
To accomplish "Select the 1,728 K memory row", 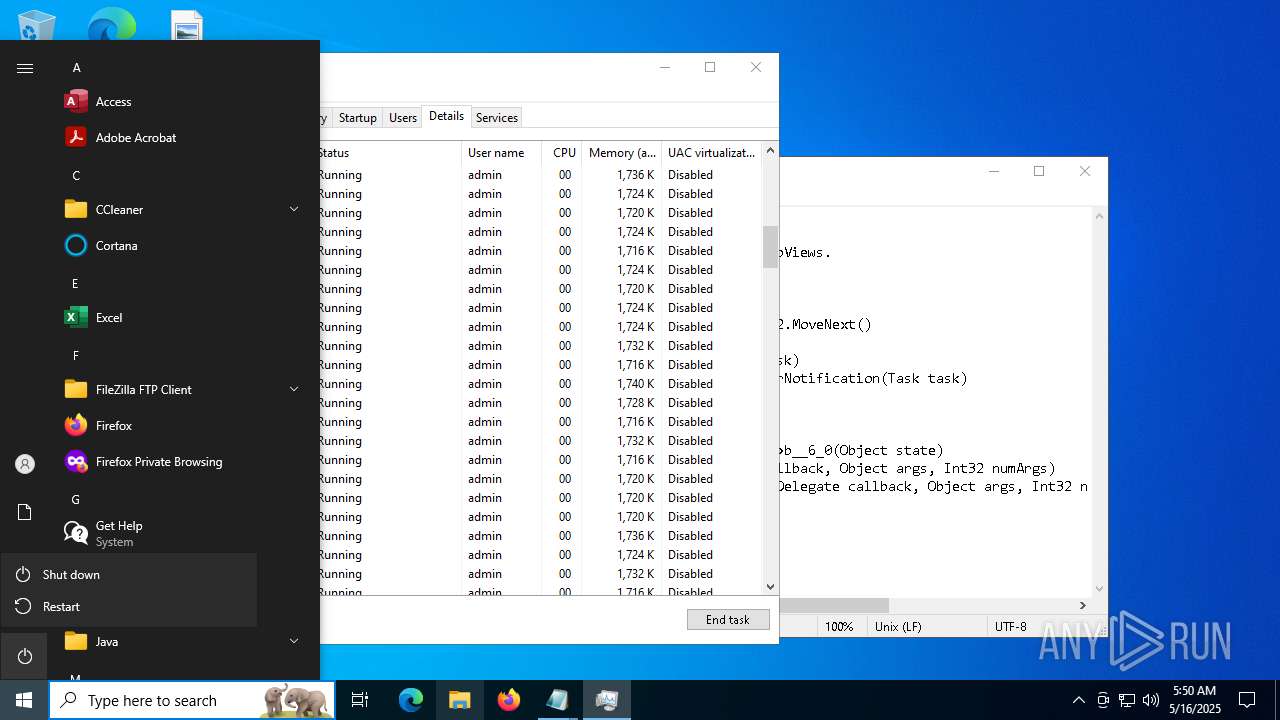I will (540, 403).
